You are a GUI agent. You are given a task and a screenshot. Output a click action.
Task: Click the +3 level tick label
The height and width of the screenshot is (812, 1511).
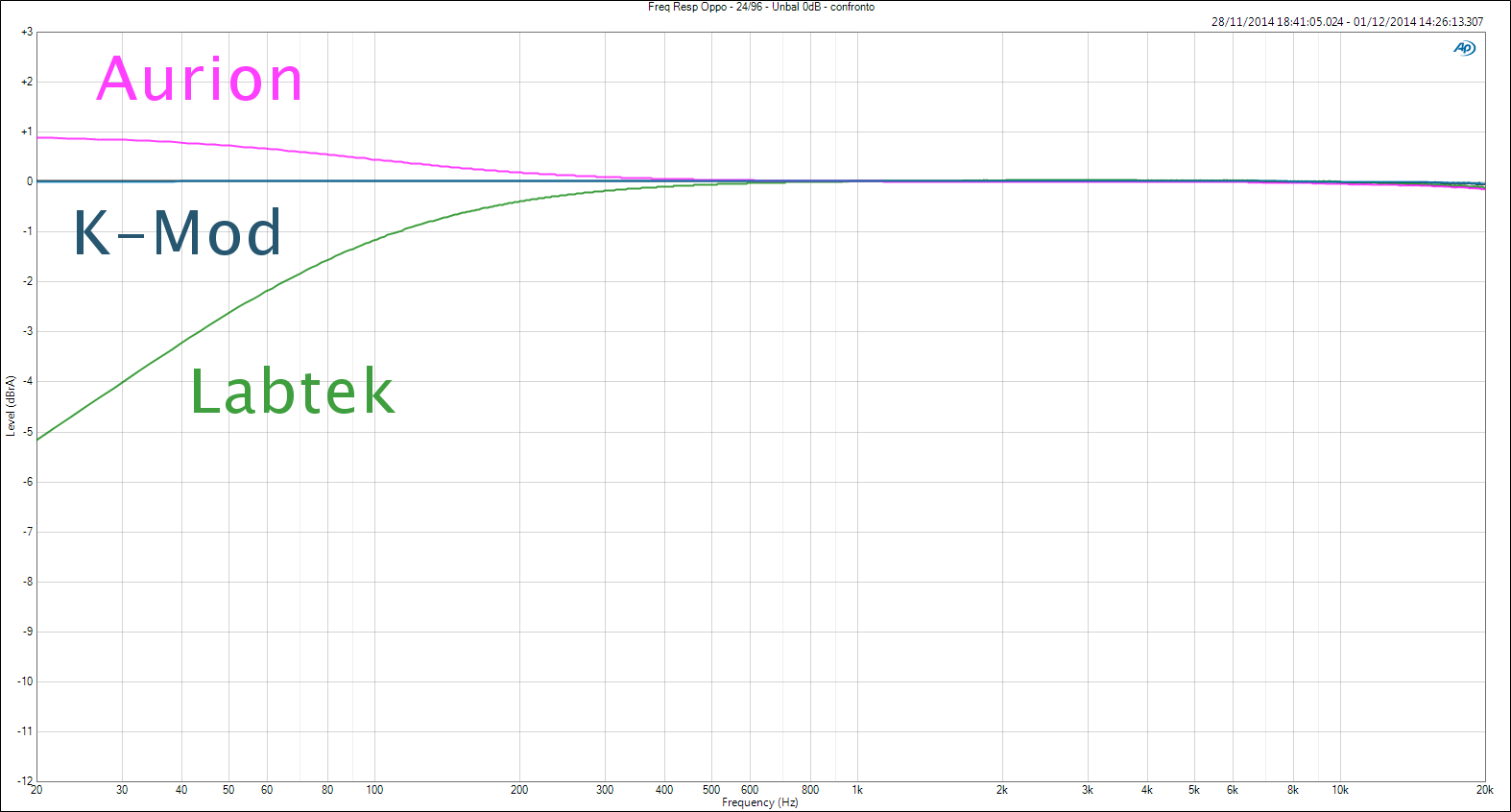pyautogui.click(x=26, y=32)
